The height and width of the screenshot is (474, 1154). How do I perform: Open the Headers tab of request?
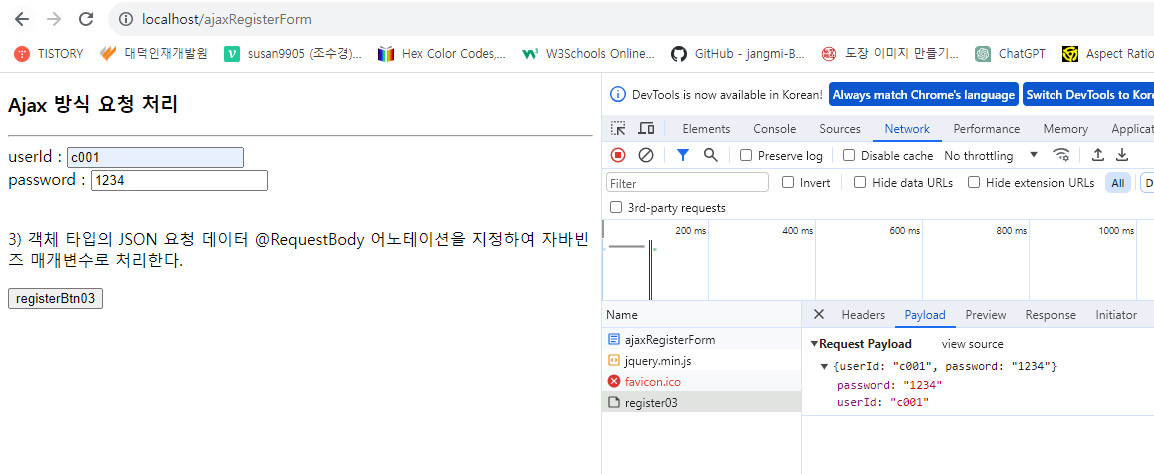point(863,314)
